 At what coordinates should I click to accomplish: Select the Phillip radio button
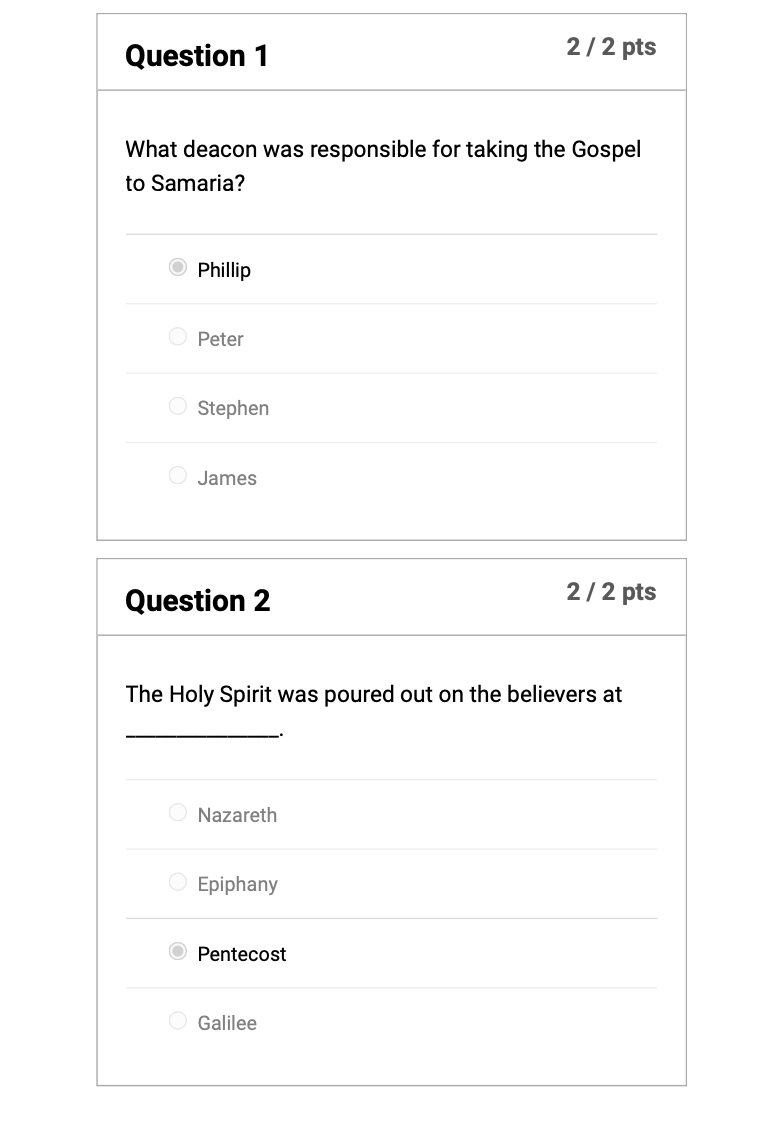click(x=178, y=267)
